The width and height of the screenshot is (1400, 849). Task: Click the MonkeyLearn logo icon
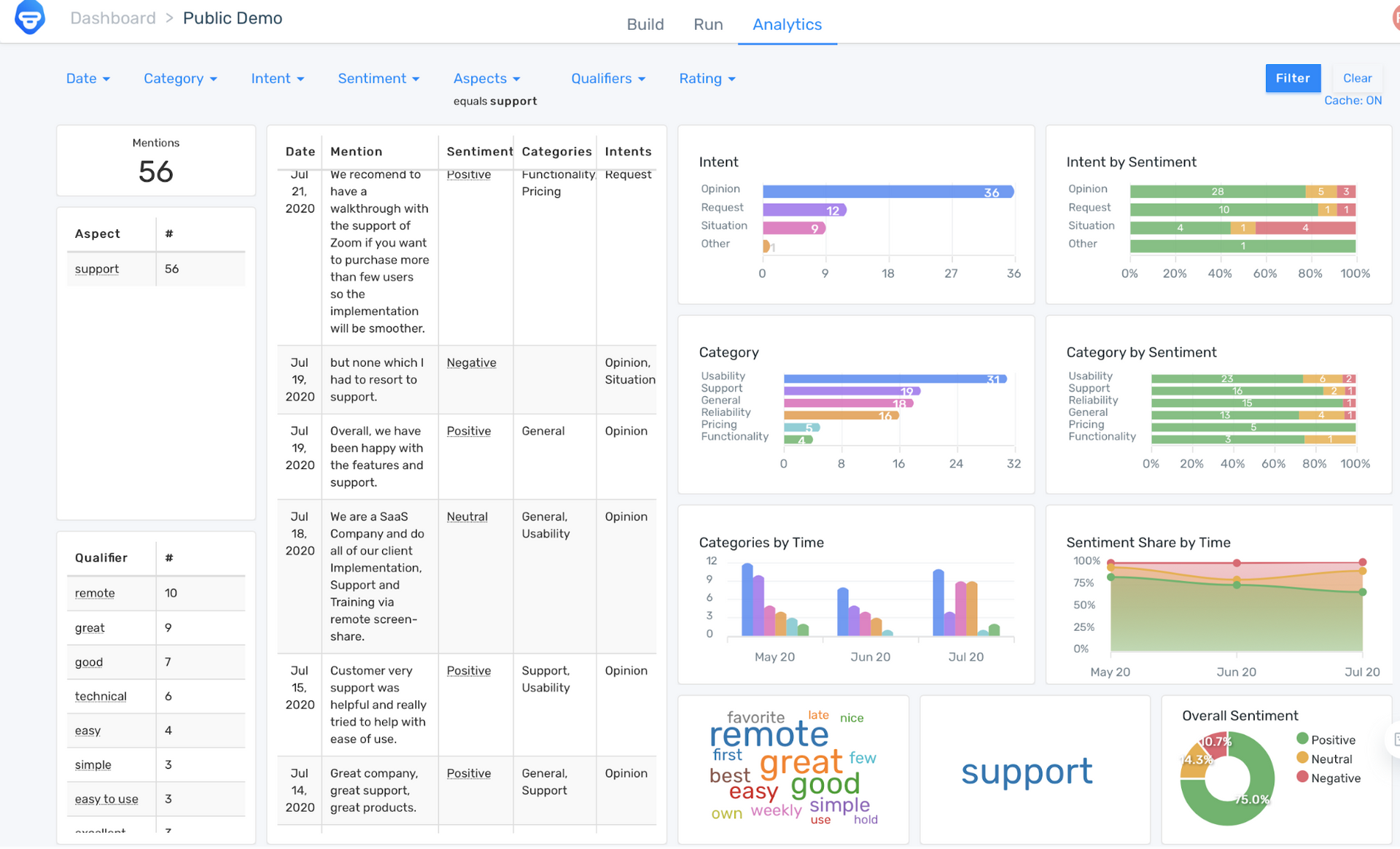pyautogui.click(x=30, y=18)
